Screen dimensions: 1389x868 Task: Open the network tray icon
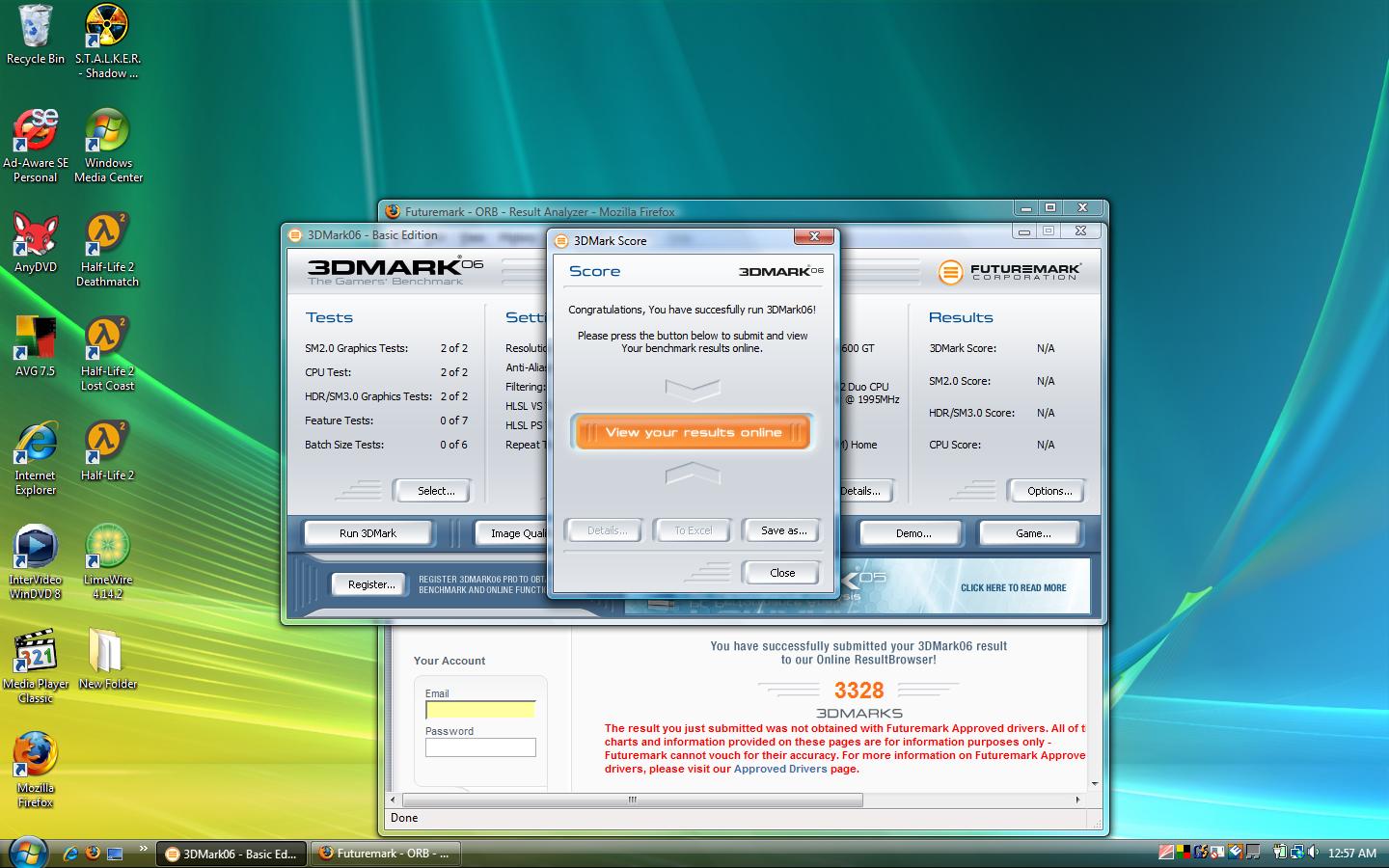click(1295, 853)
